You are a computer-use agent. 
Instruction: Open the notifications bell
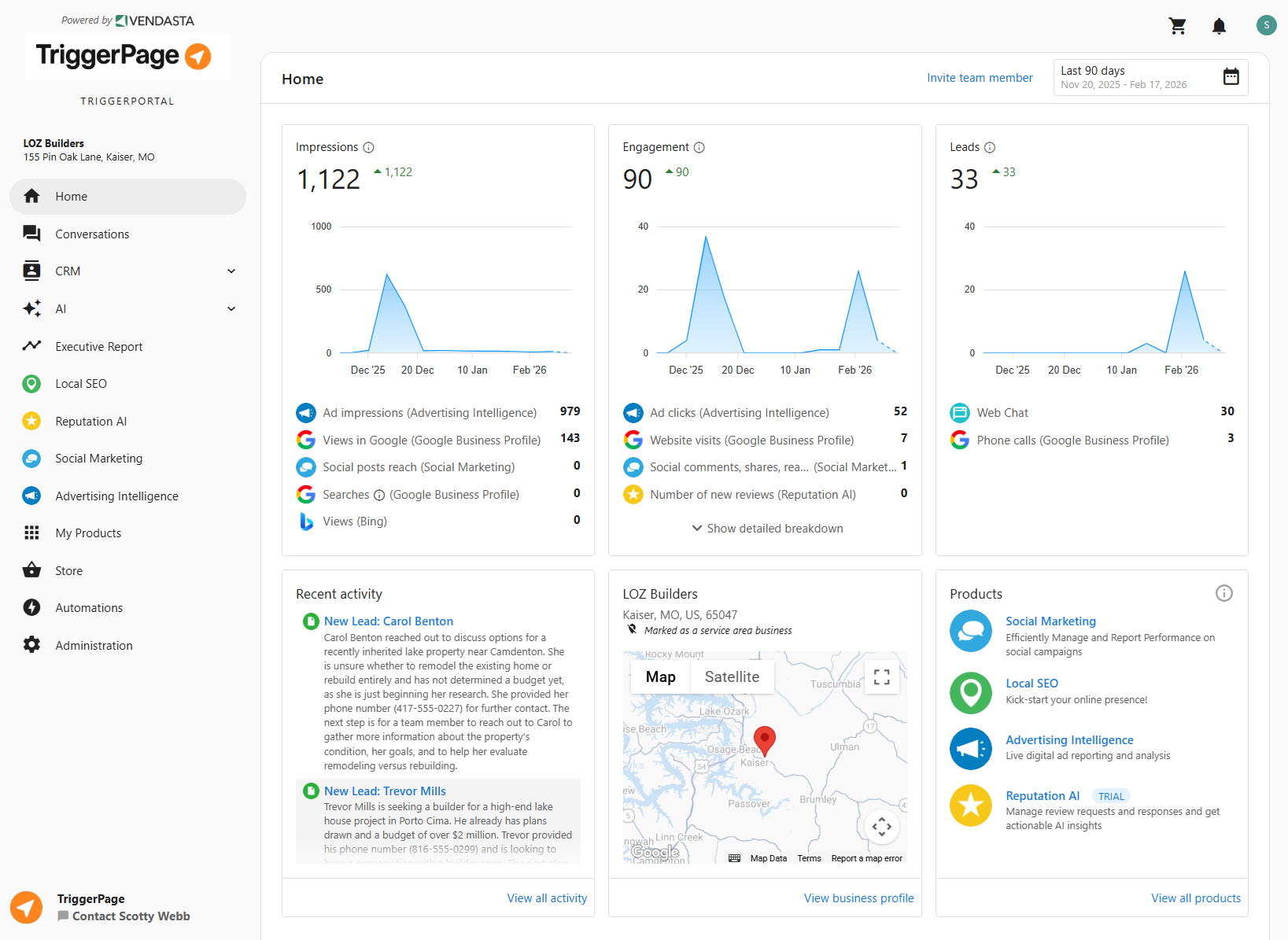click(x=1219, y=26)
